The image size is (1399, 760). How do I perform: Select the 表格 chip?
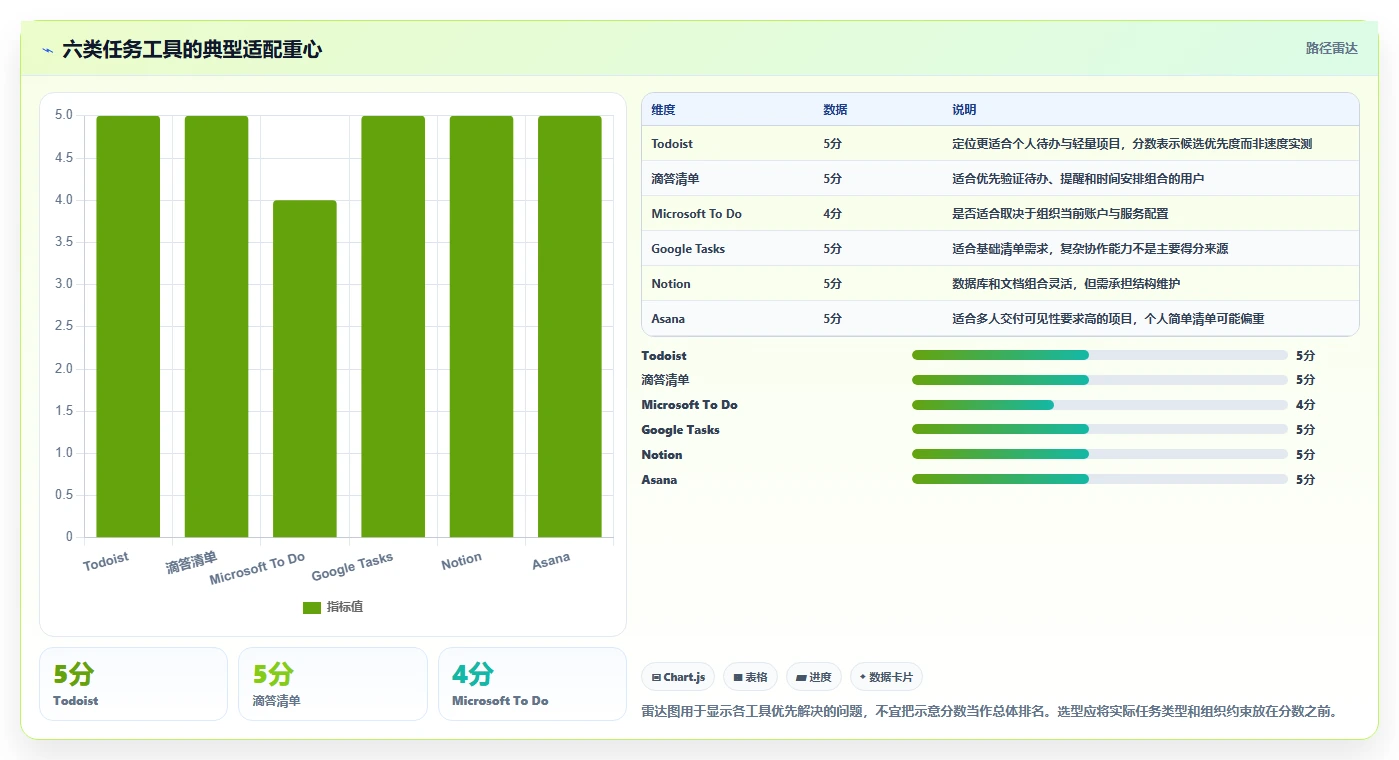point(751,677)
